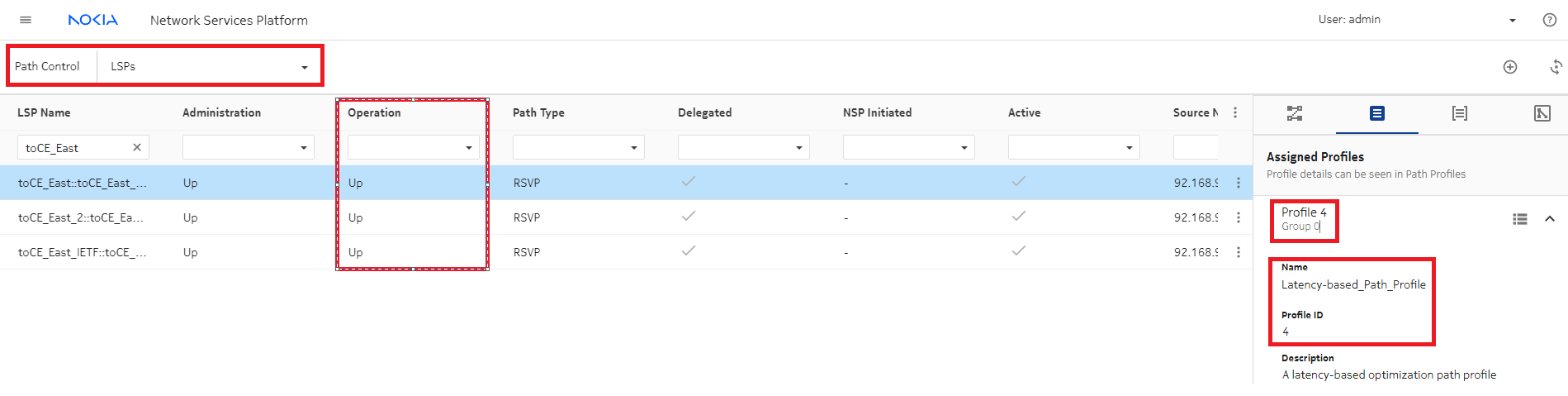The width and height of the screenshot is (1568, 396).
Task: Click the refresh icon in toolbar
Action: (1555, 67)
